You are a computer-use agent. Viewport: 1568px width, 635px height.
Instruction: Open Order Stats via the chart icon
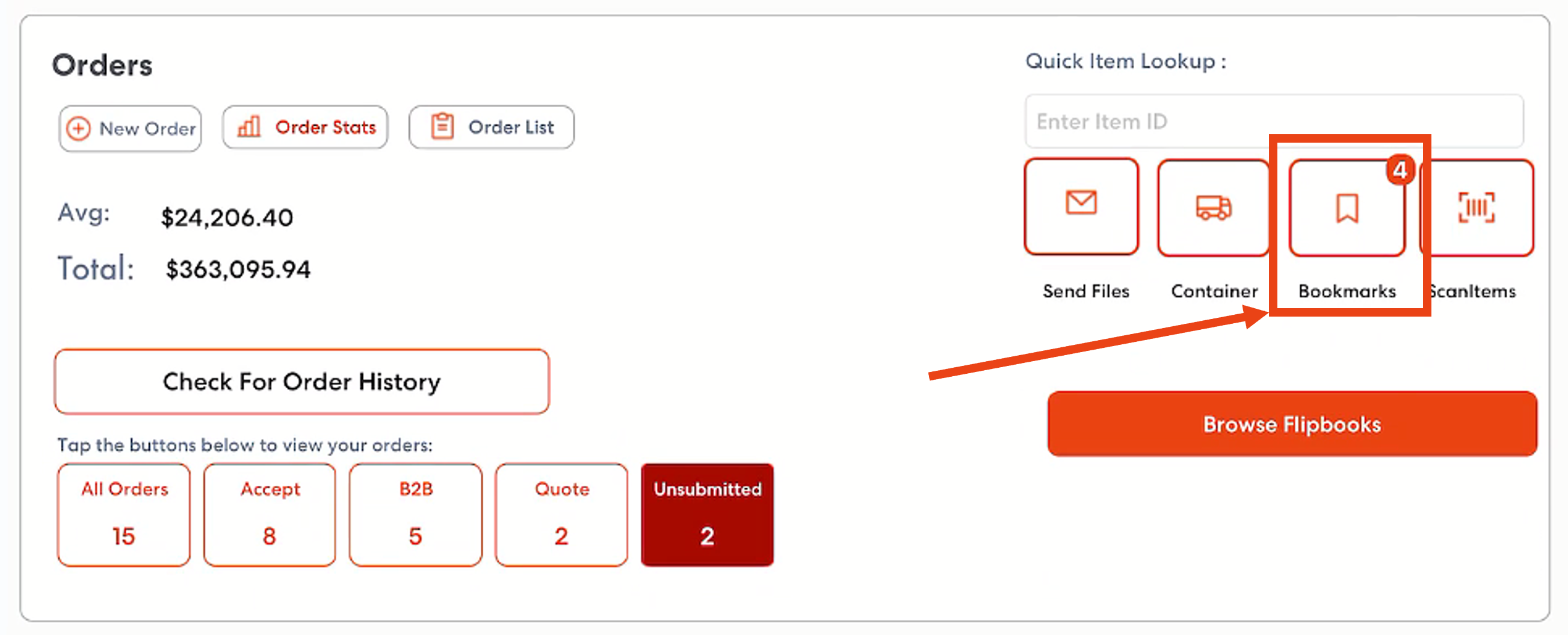pos(250,126)
